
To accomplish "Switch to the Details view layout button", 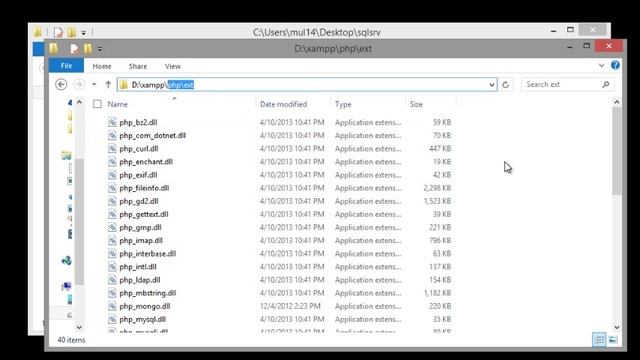I will click(x=599, y=340).
